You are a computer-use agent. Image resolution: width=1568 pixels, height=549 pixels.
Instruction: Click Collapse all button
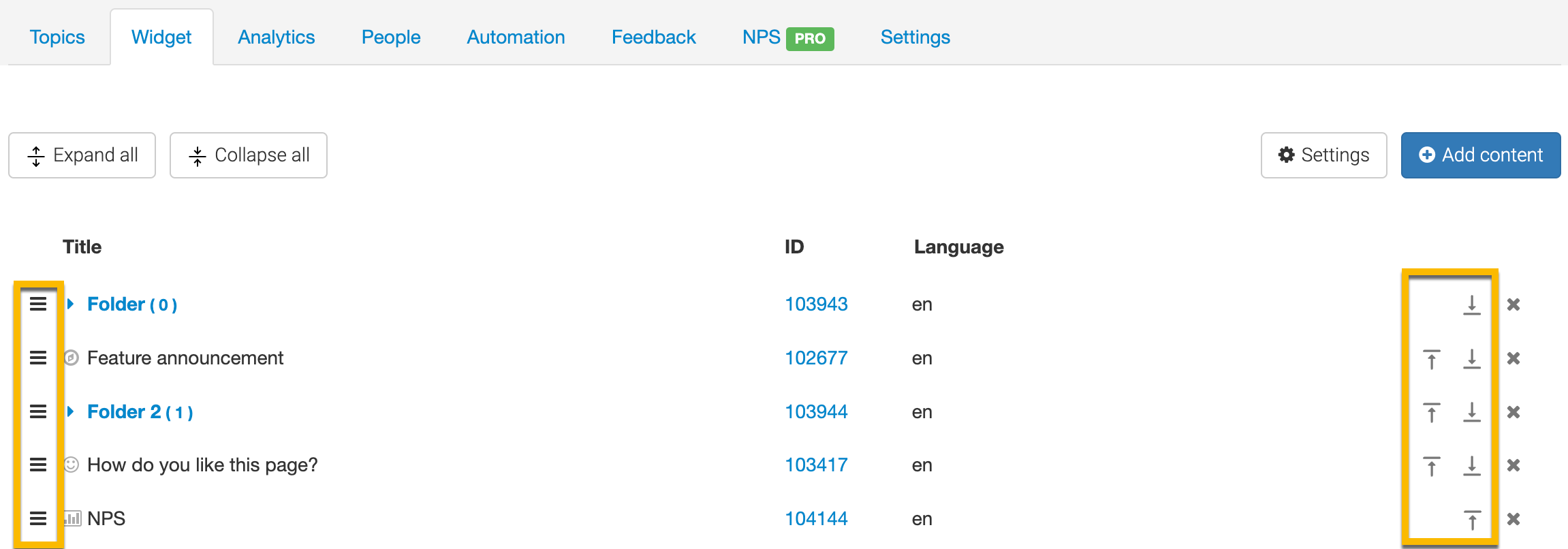(x=249, y=155)
